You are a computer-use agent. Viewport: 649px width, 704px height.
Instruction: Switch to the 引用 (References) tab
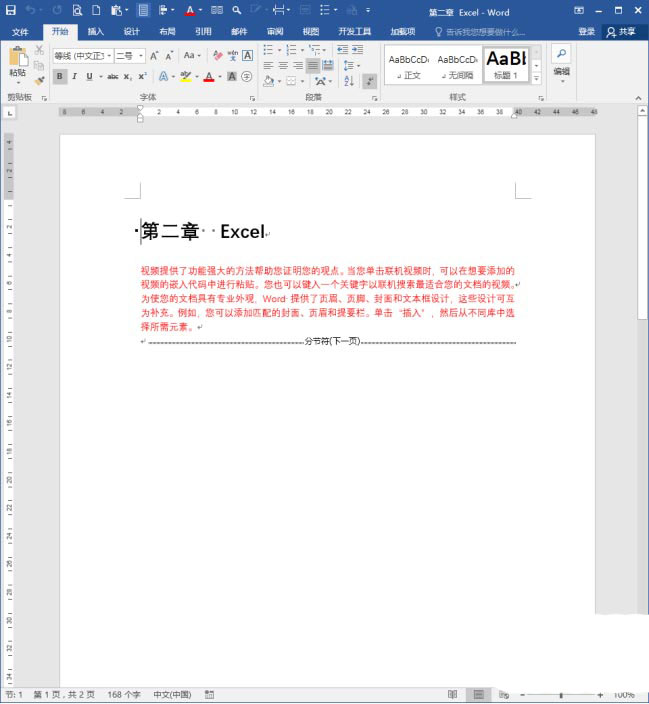coord(203,31)
